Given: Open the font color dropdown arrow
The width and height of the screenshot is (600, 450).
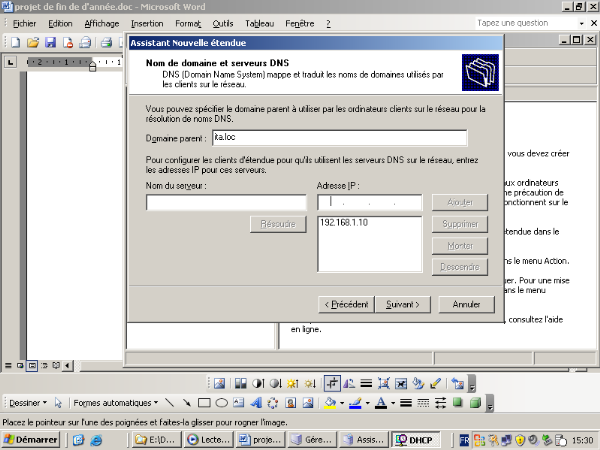Looking at the screenshot, I should (x=393, y=403).
